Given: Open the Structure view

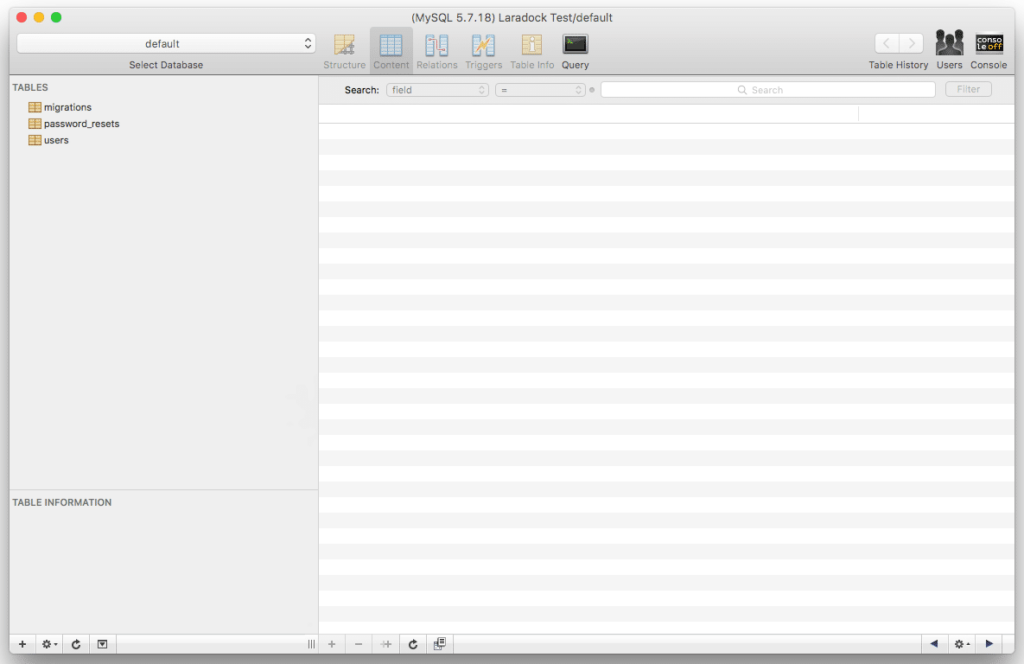Looking at the screenshot, I should (344, 51).
